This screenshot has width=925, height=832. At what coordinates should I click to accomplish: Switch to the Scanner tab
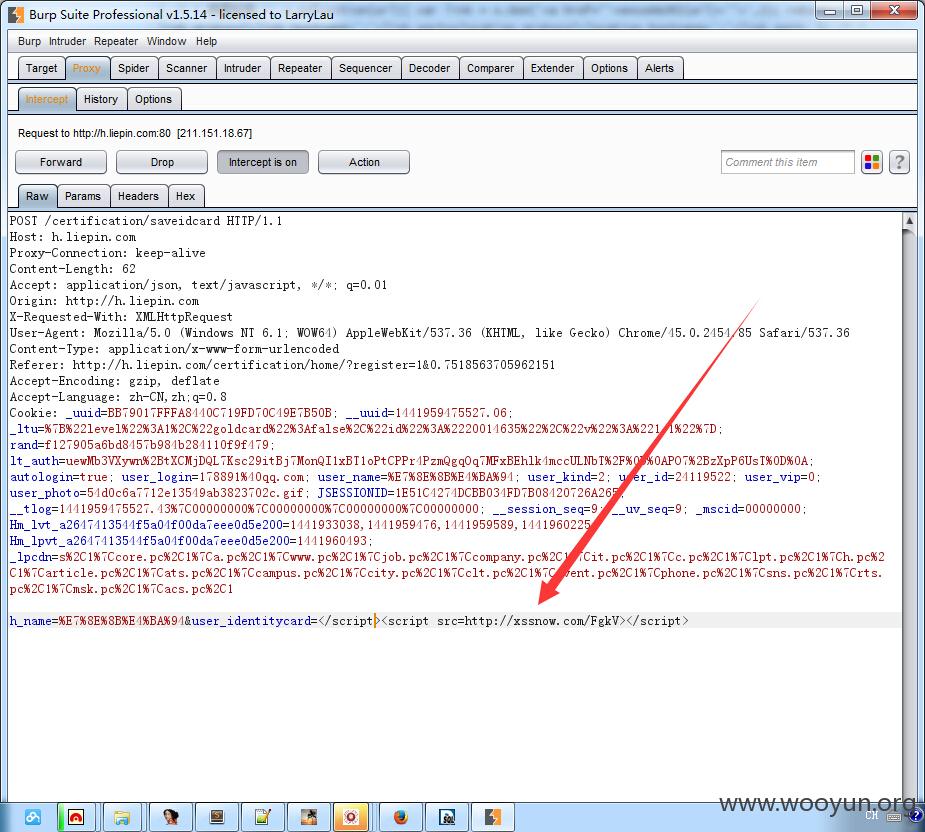[186, 68]
